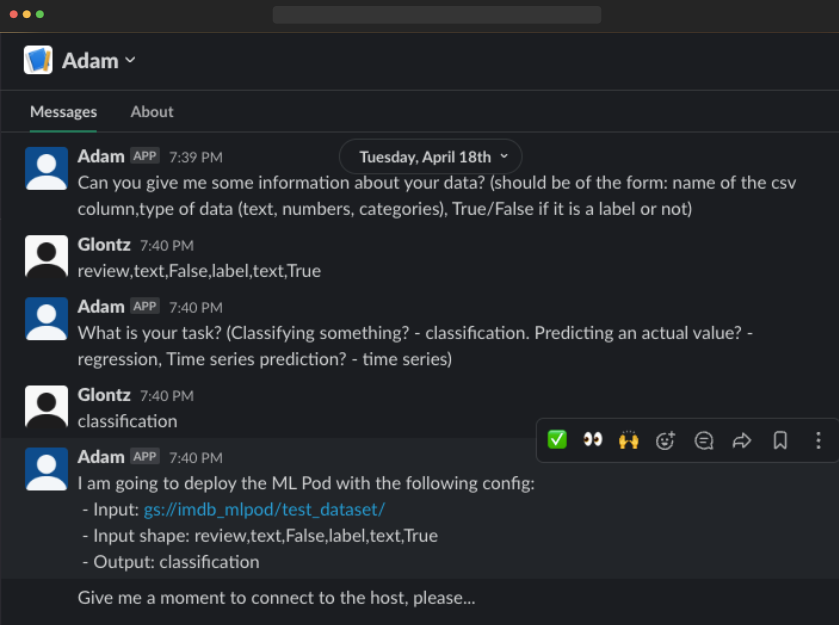Open the add reaction emoji picker
This screenshot has width=839, height=625.
click(x=665, y=440)
